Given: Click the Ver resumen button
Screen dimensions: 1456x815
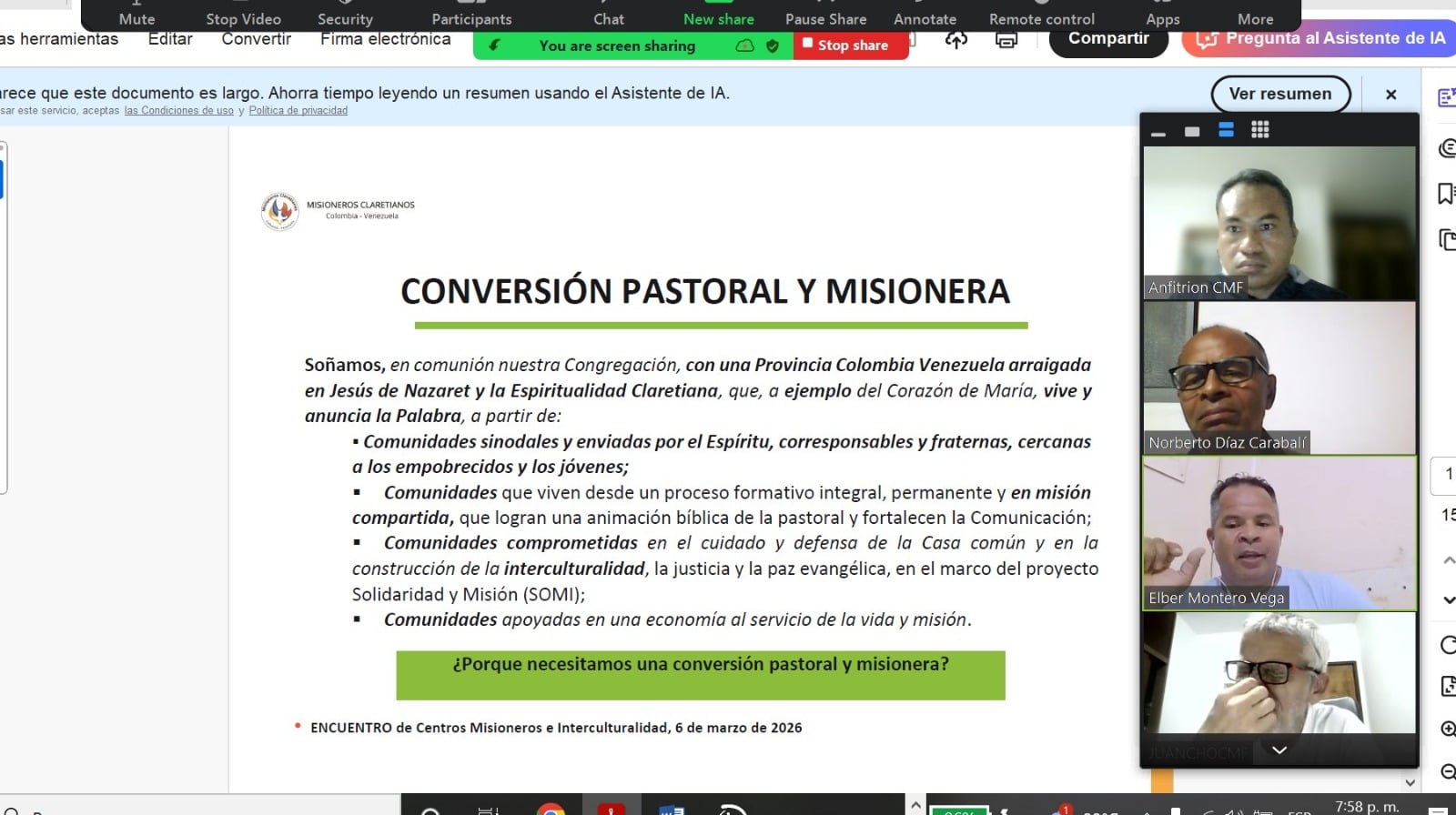Looking at the screenshot, I should tap(1279, 94).
